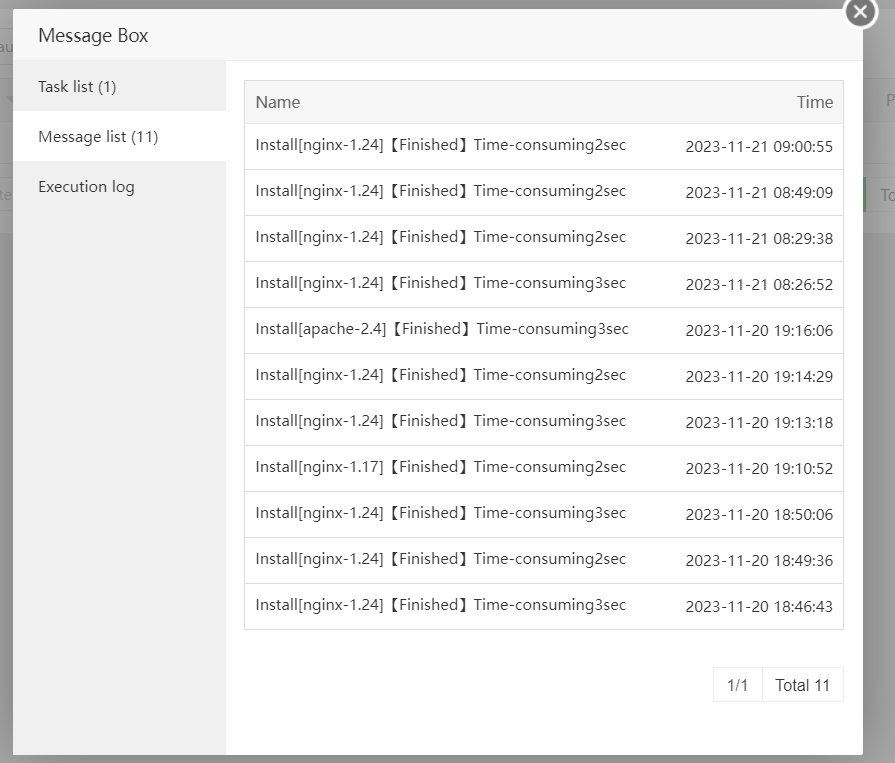The height and width of the screenshot is (763, 895).
Task: Click the Message Box title text
Action: point(93,36)
